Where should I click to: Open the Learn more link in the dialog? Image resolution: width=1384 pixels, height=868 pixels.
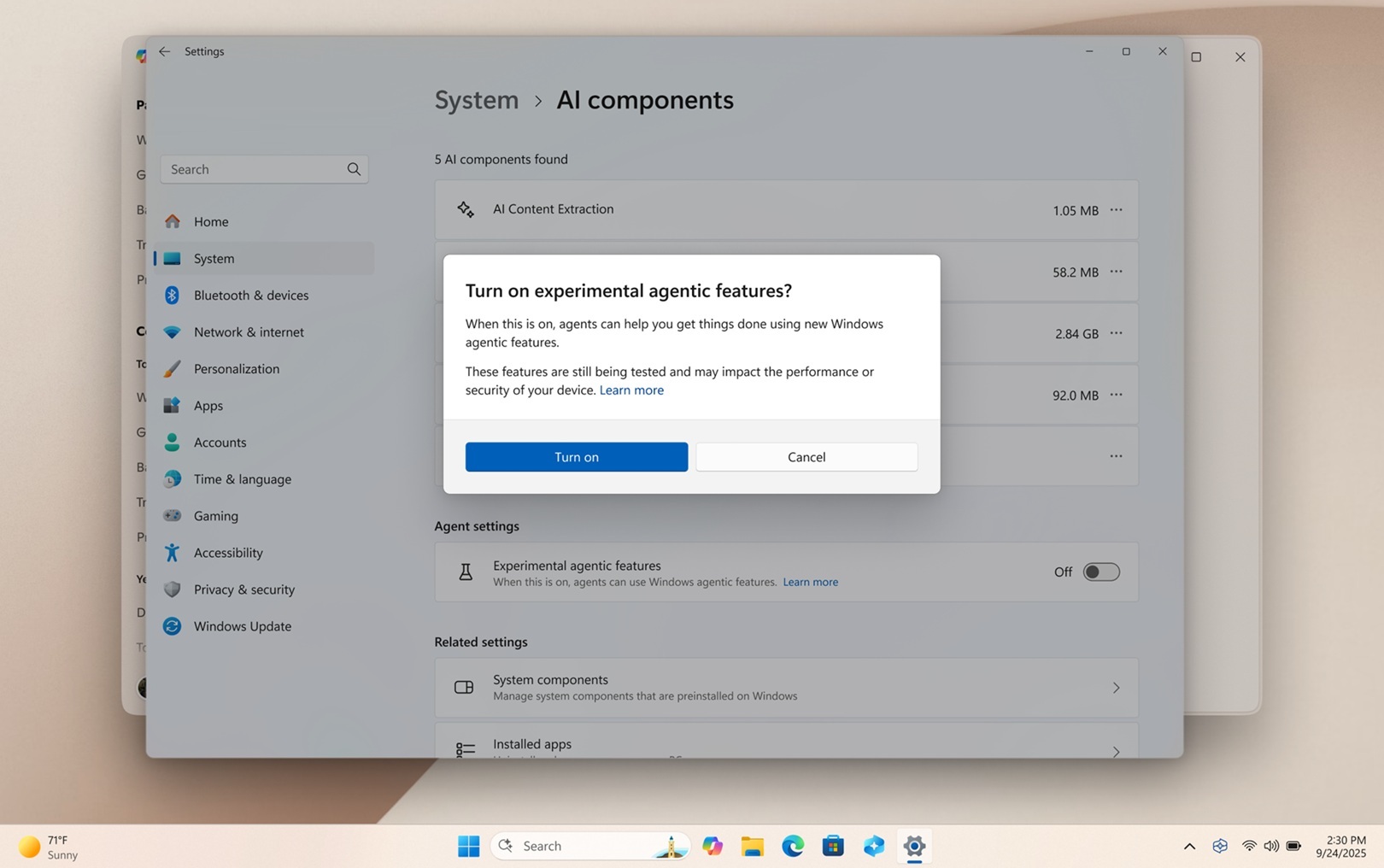click(x=631, y=390)
